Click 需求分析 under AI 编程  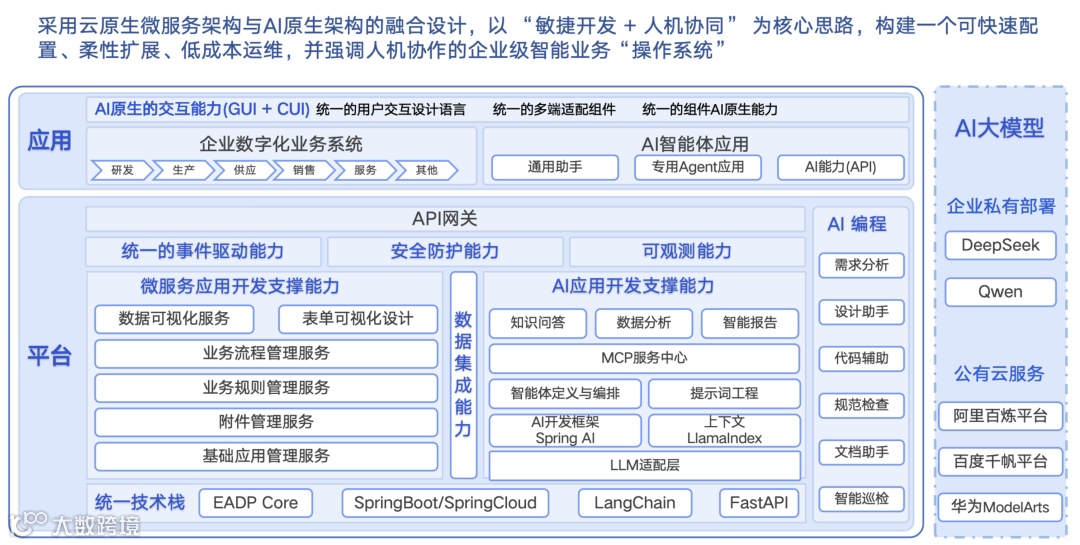(x=861, y=265)
